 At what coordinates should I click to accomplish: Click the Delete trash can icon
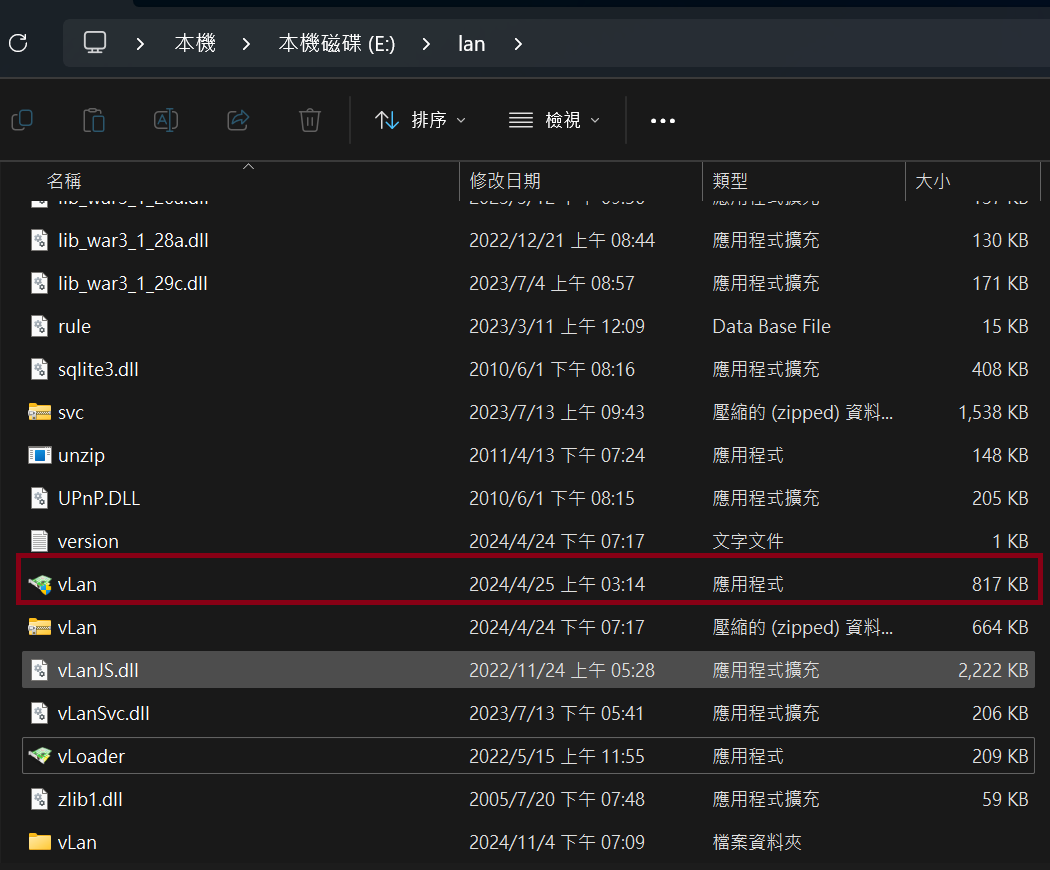pyautogui.click(x=310, y=120)
